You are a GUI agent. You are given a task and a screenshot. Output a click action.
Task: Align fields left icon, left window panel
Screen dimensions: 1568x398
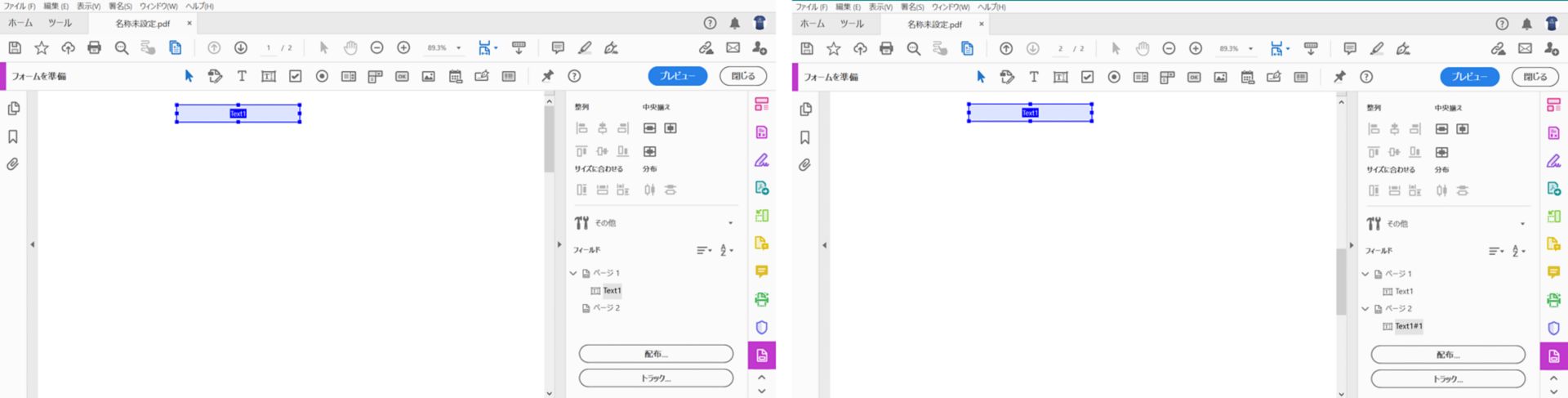pyautogui.click(x=581, y=128)
